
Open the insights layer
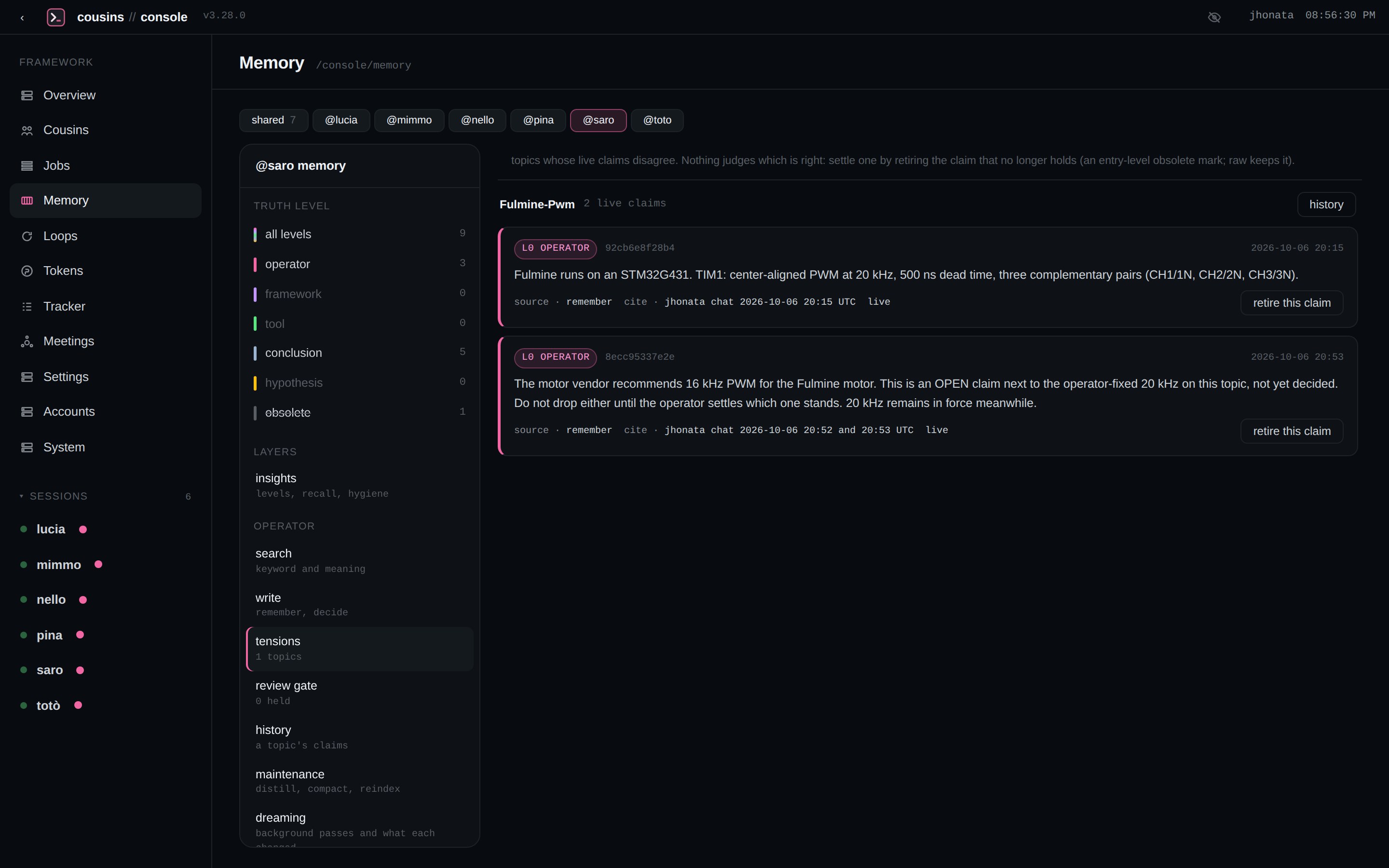[x=359, y=485]
